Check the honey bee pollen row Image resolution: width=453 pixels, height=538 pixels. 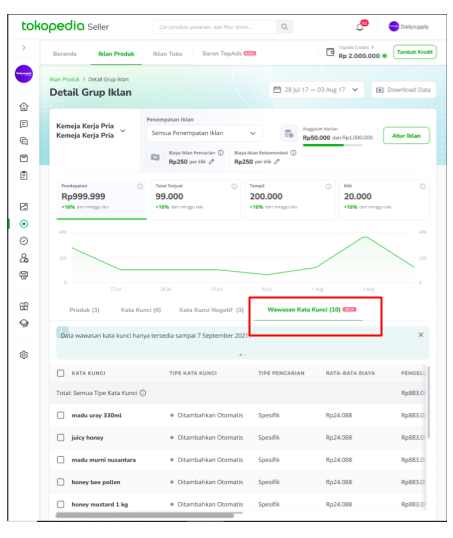[x=61, y=482]
